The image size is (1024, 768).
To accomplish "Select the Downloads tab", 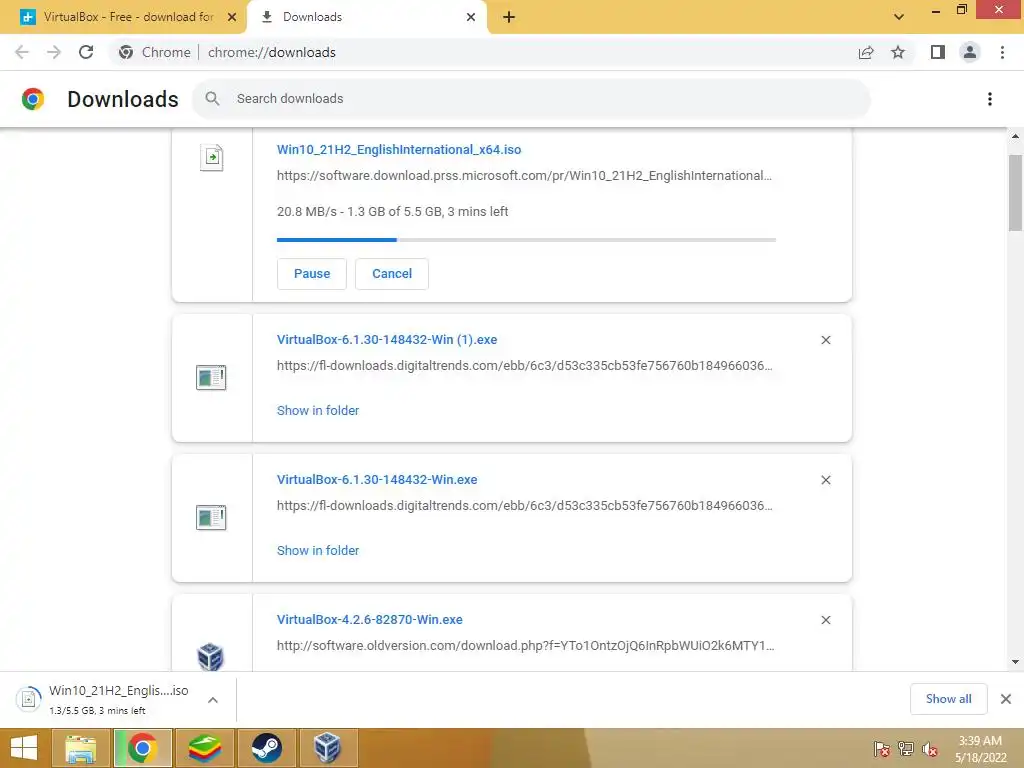I will coord(367,17).
